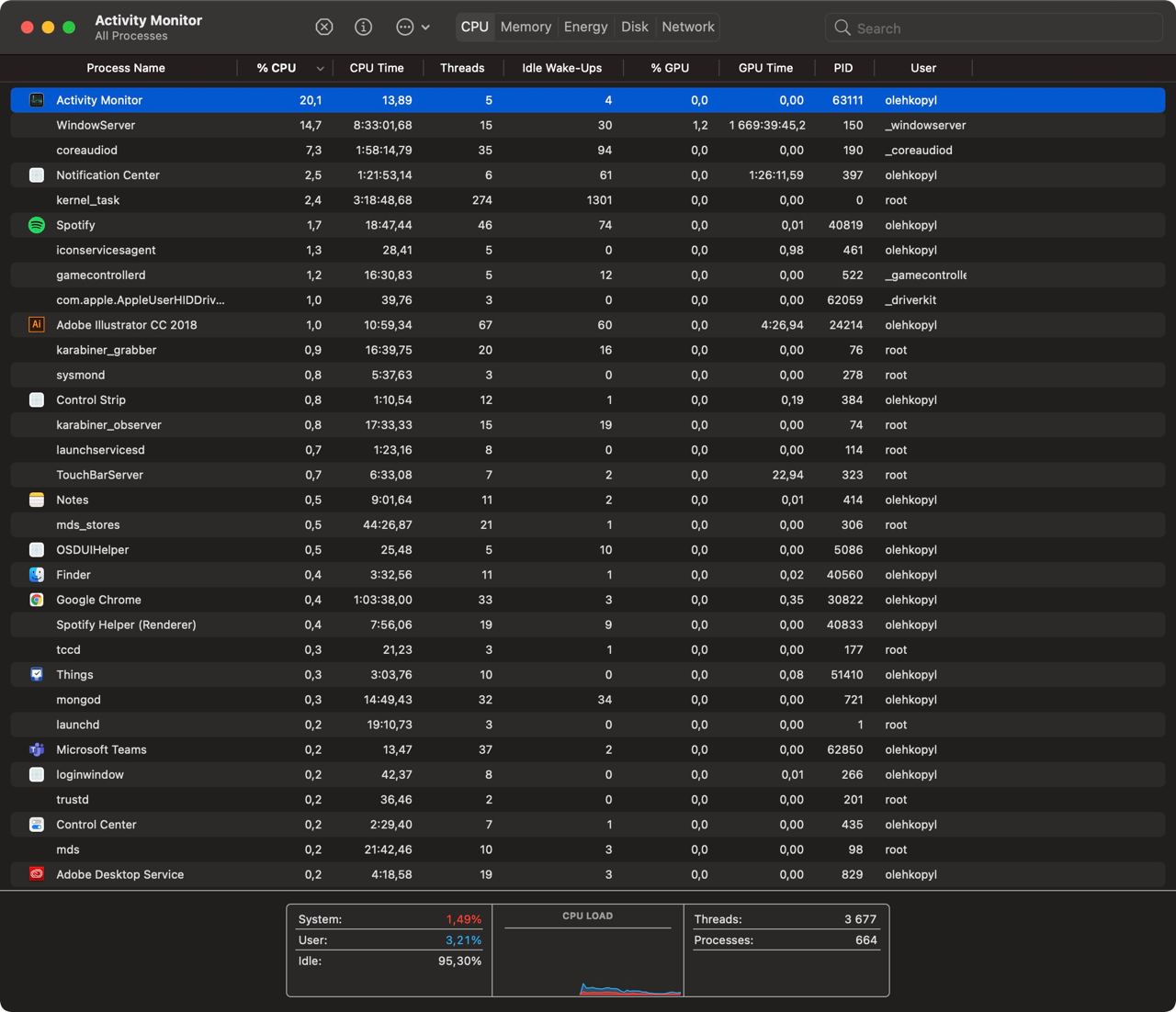1176x1012 pixels.
Task: Select the WindowServer process row
Action: [x=588, y=125]
